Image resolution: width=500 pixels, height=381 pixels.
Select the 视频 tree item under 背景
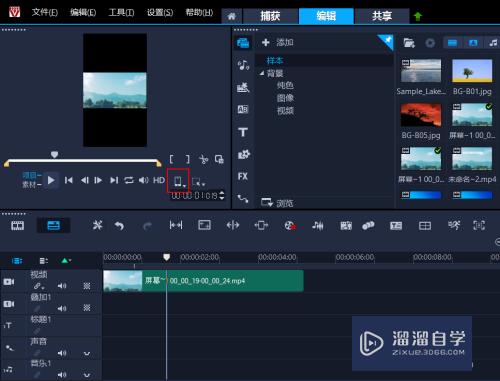285,110
